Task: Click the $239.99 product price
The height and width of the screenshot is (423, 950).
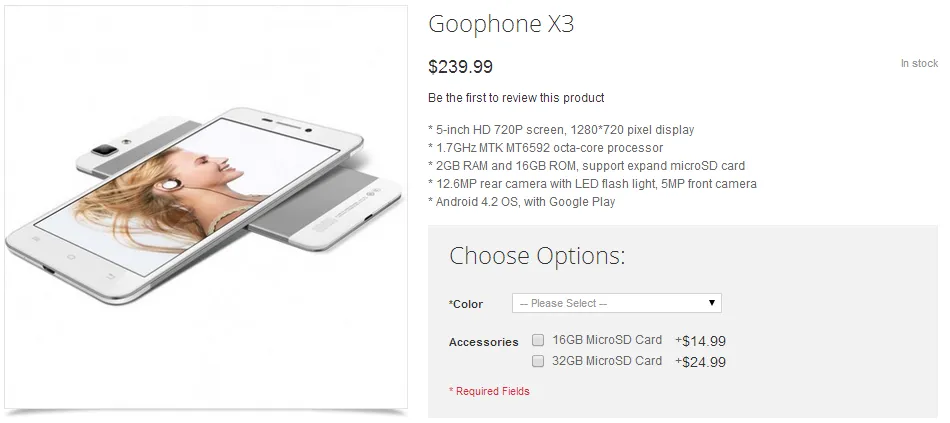Action: tap(460, 67)
